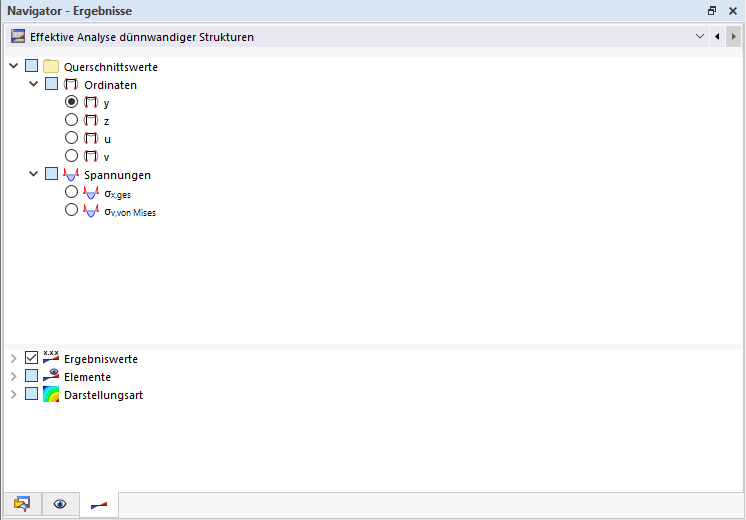Close the Navigator - Ergebnisse panel
This screenshot has height=520, width=746.
pyautogui.click(x=733, y=10)
